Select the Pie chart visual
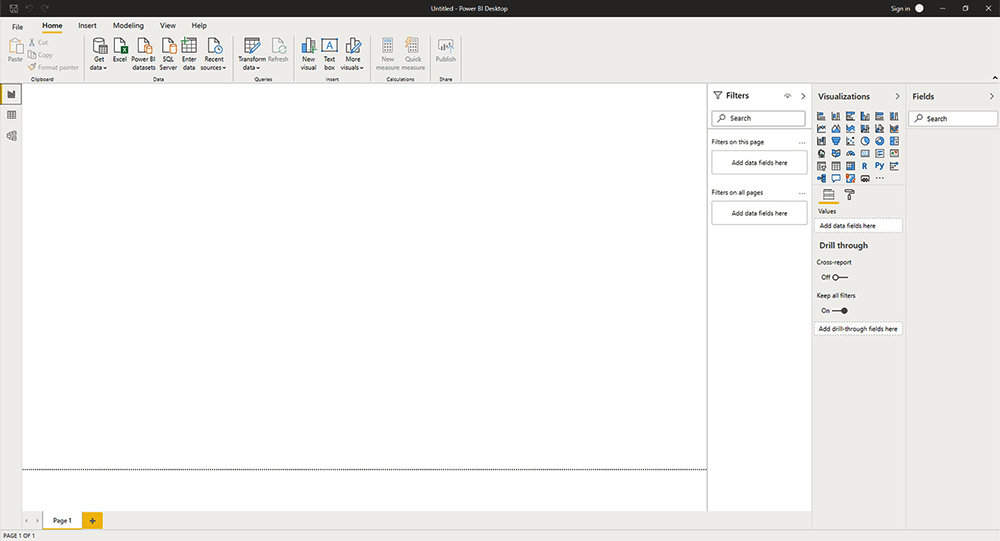The height and width of the screenshot is (541, 1000). [865, 141]
